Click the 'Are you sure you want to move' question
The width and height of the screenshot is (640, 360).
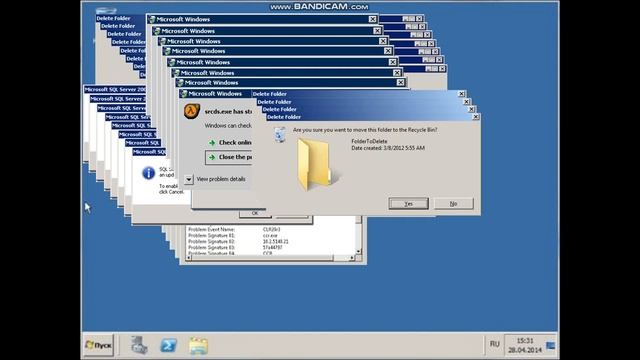pos(365,130)
